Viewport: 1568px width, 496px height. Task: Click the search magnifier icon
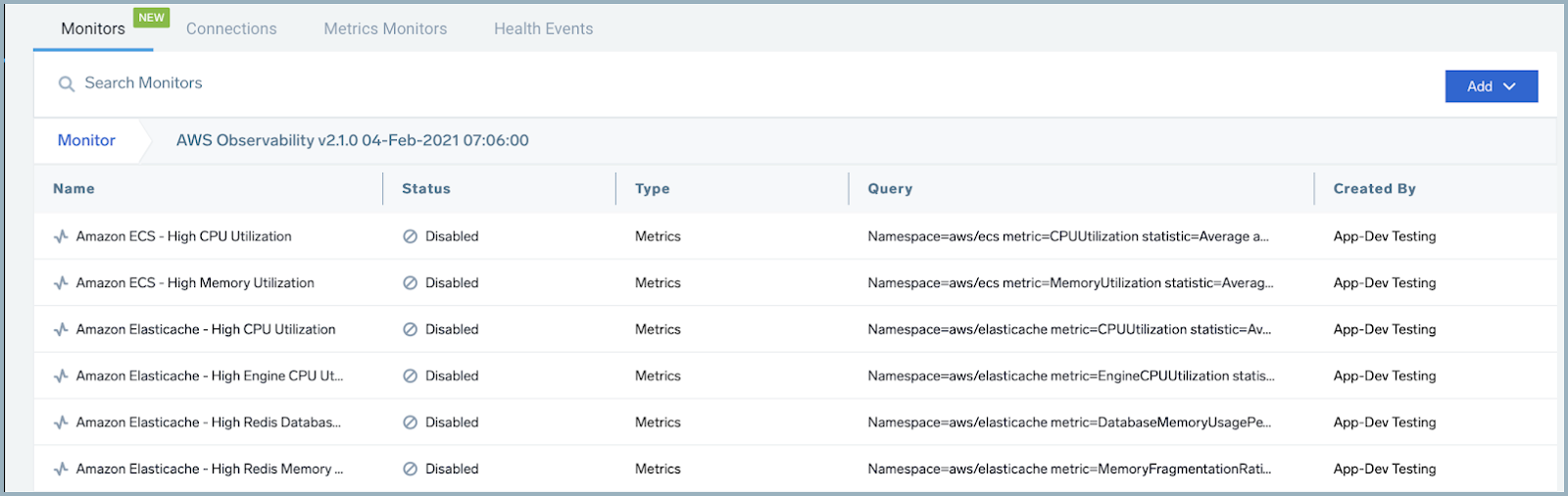66,84
